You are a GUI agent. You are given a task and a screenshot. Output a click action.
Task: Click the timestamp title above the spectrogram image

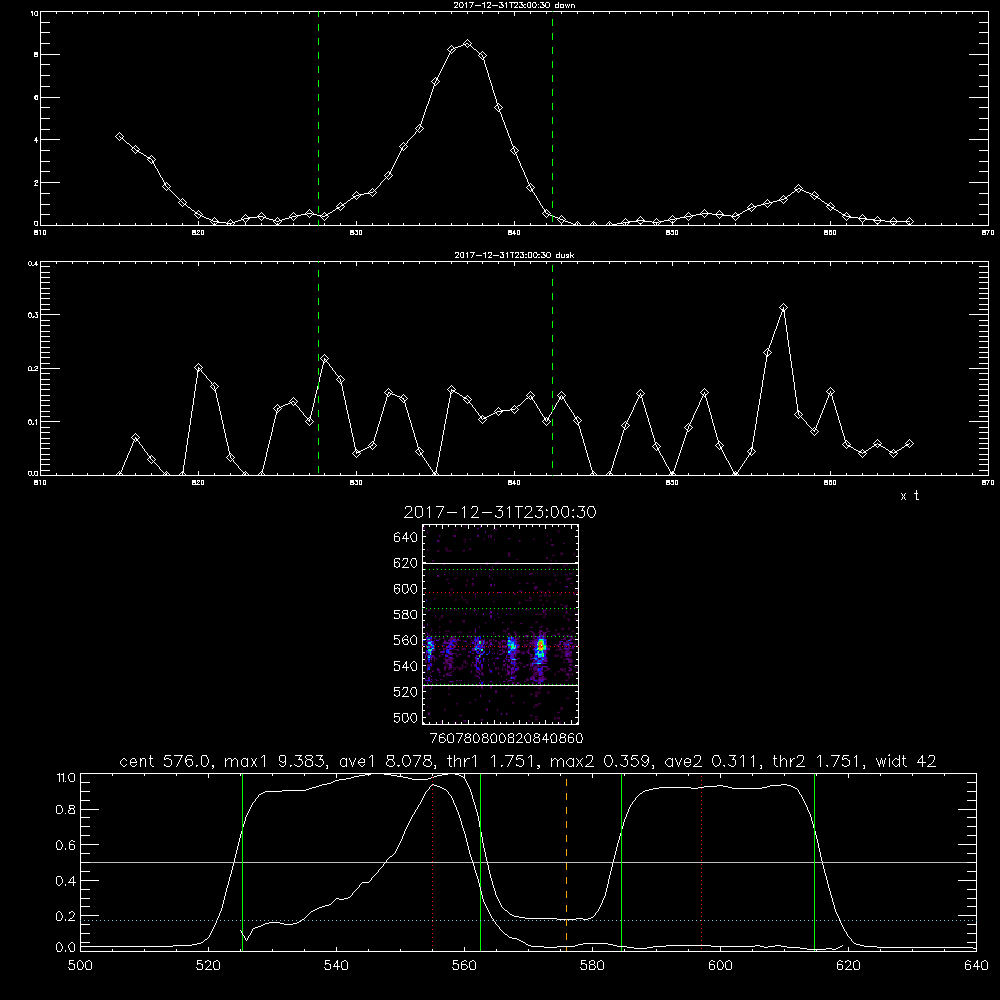pos(500,512)
